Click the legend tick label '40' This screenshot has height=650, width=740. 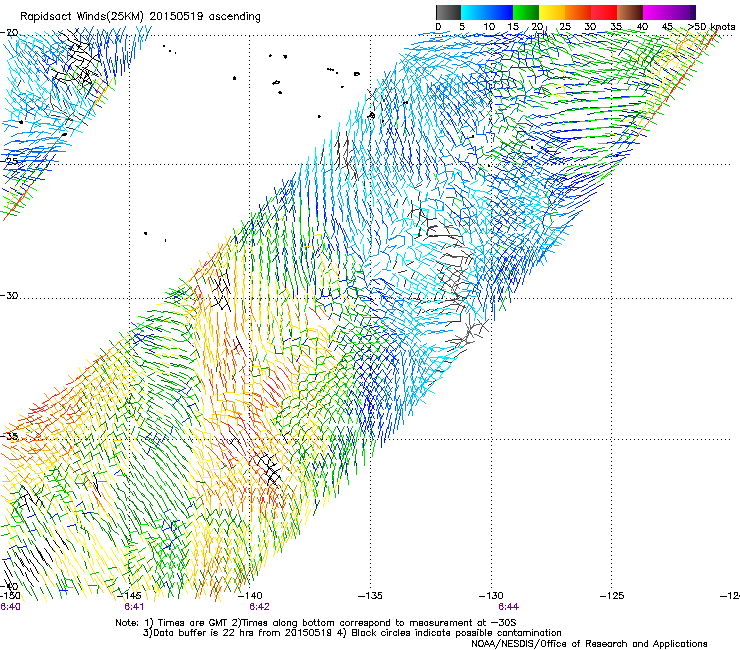(x=642, y=27)
